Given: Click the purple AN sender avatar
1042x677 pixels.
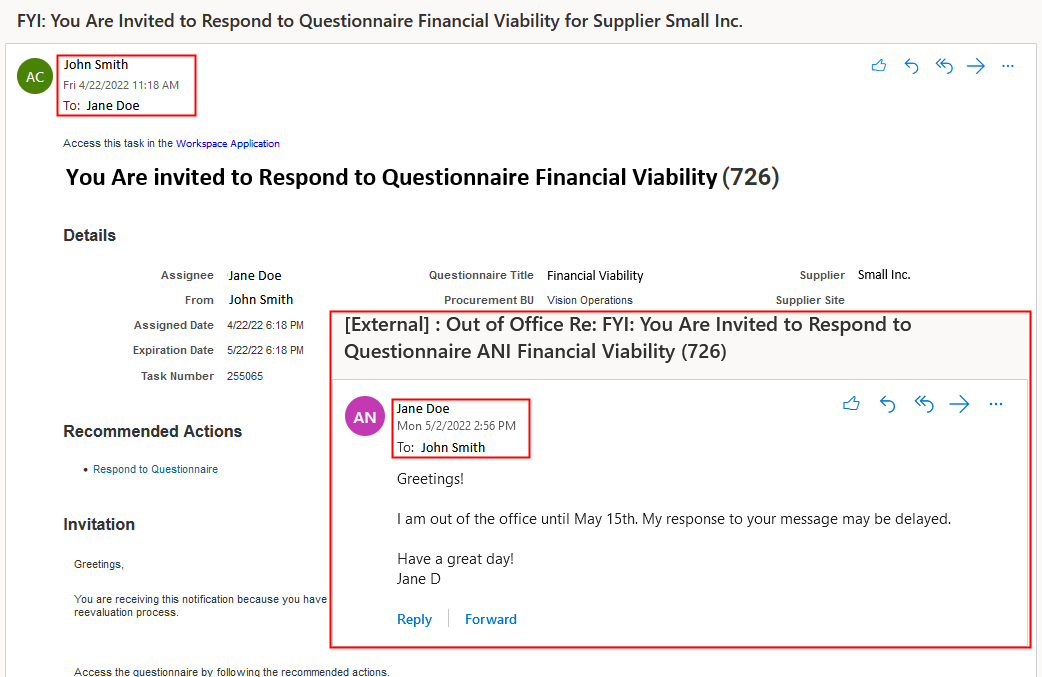Looking at the screenshot, I should point(365,417).
